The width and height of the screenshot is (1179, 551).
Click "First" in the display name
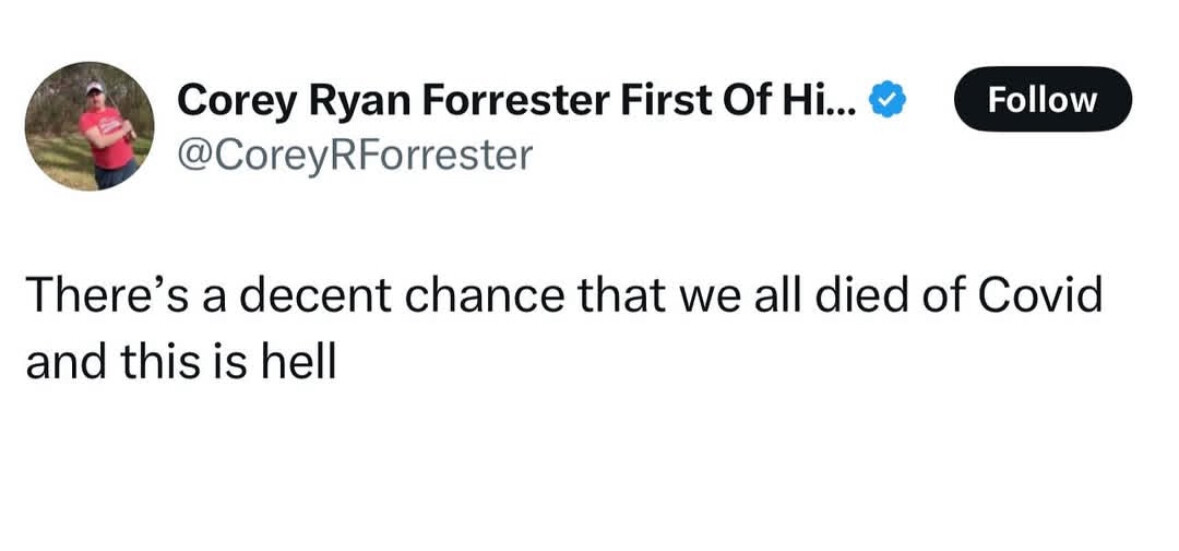[666, 100]
